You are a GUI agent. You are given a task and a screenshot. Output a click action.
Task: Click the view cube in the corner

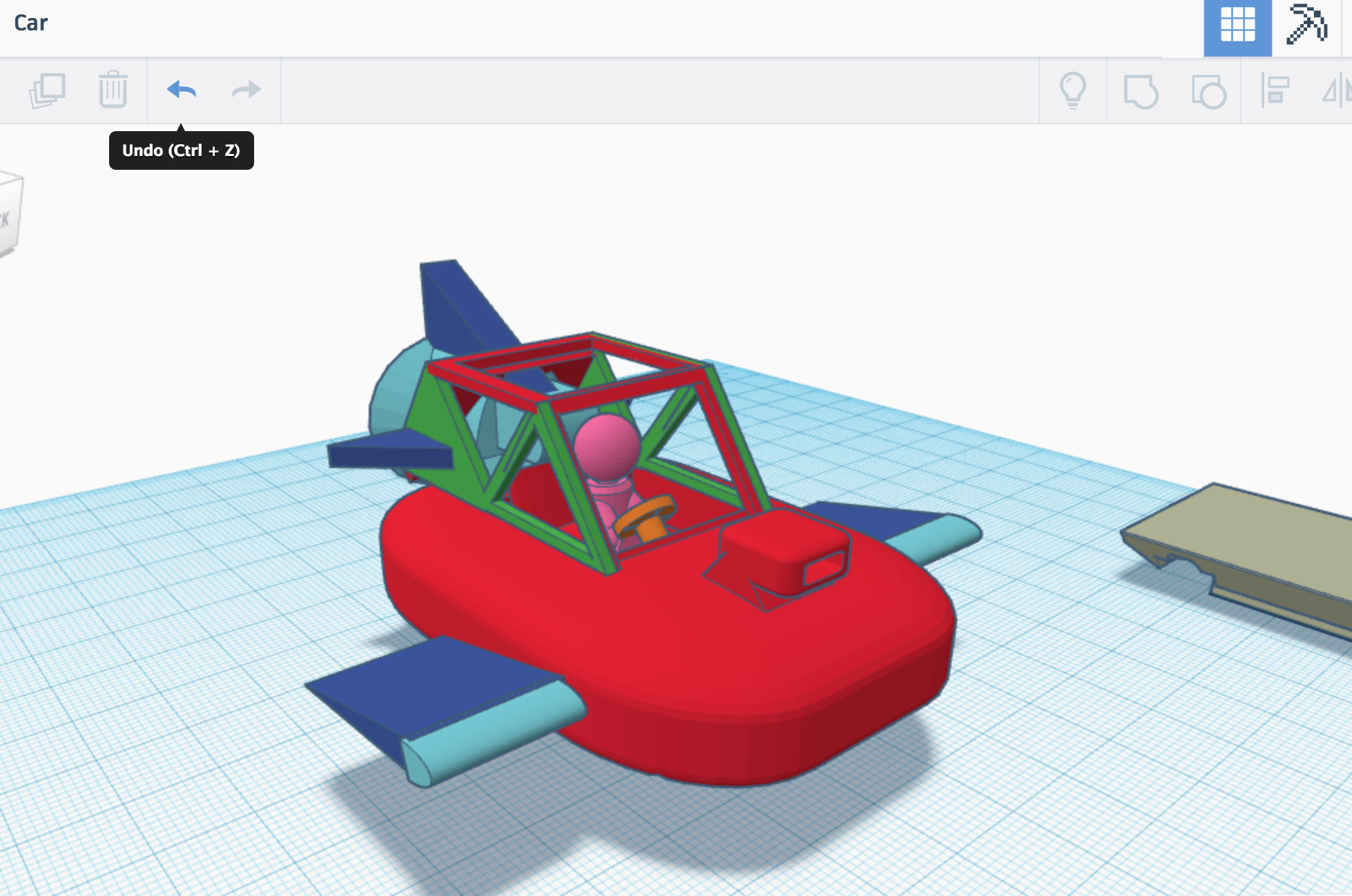point(10,215)
